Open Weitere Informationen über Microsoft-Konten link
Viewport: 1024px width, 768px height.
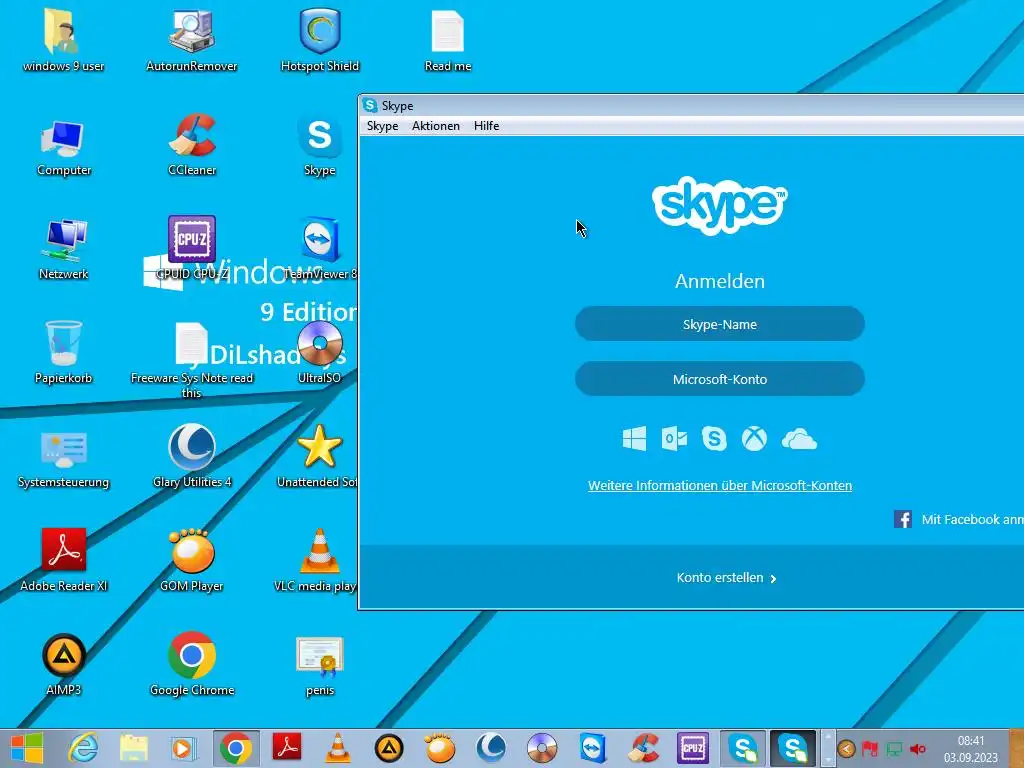coord(720,485)
